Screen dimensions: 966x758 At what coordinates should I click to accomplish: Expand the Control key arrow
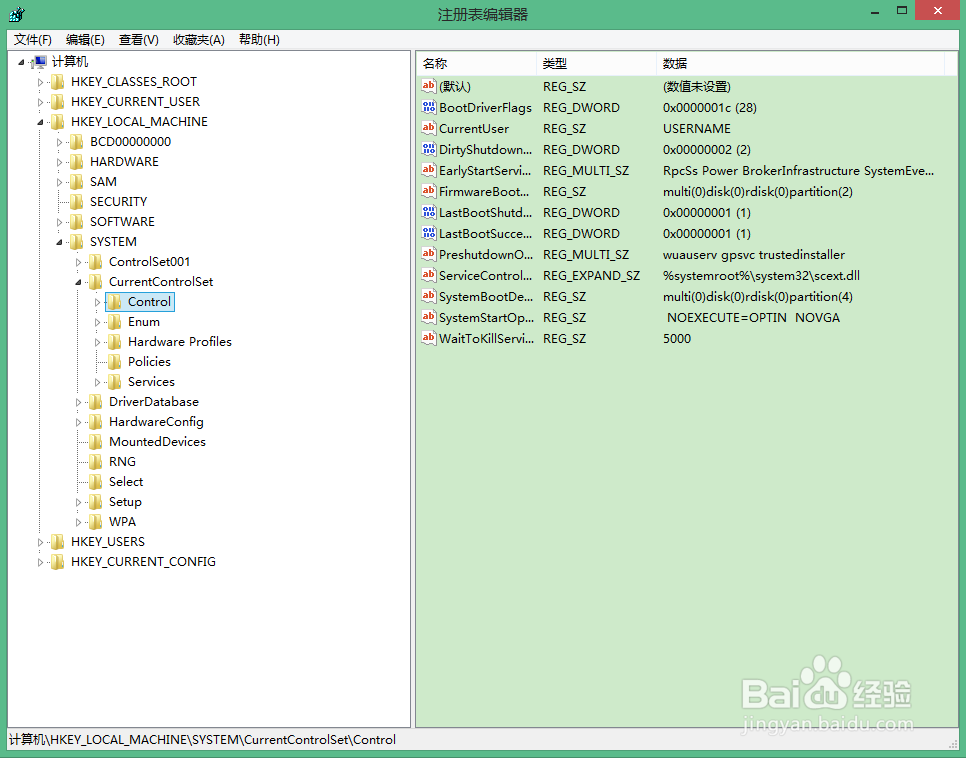click(x=98, y=303)
